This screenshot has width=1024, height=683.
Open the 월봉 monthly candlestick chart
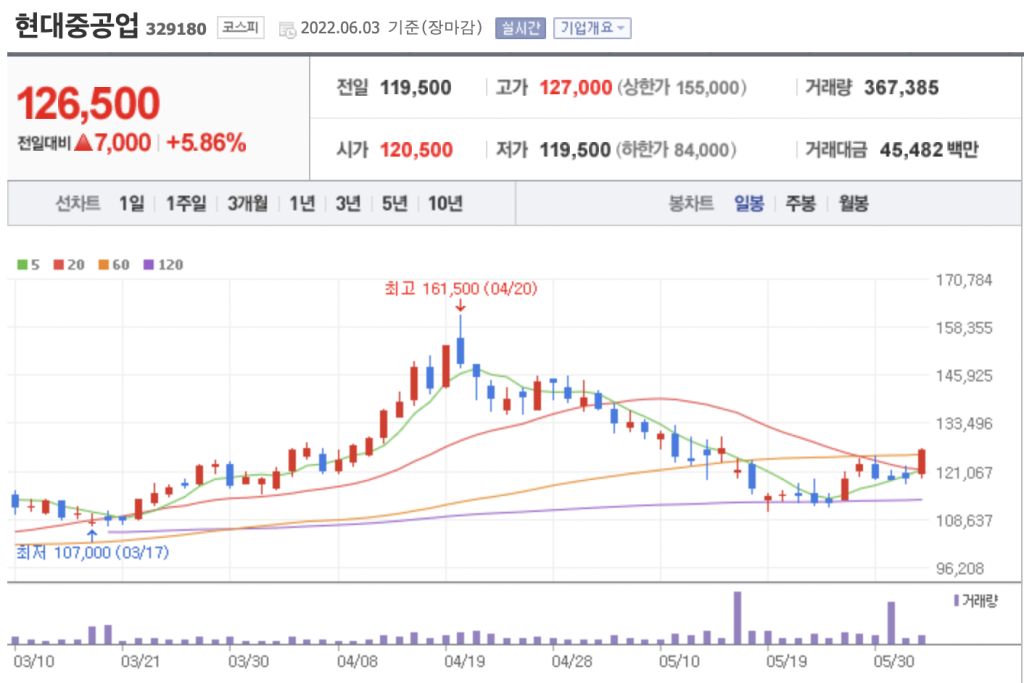click(853, 204)
